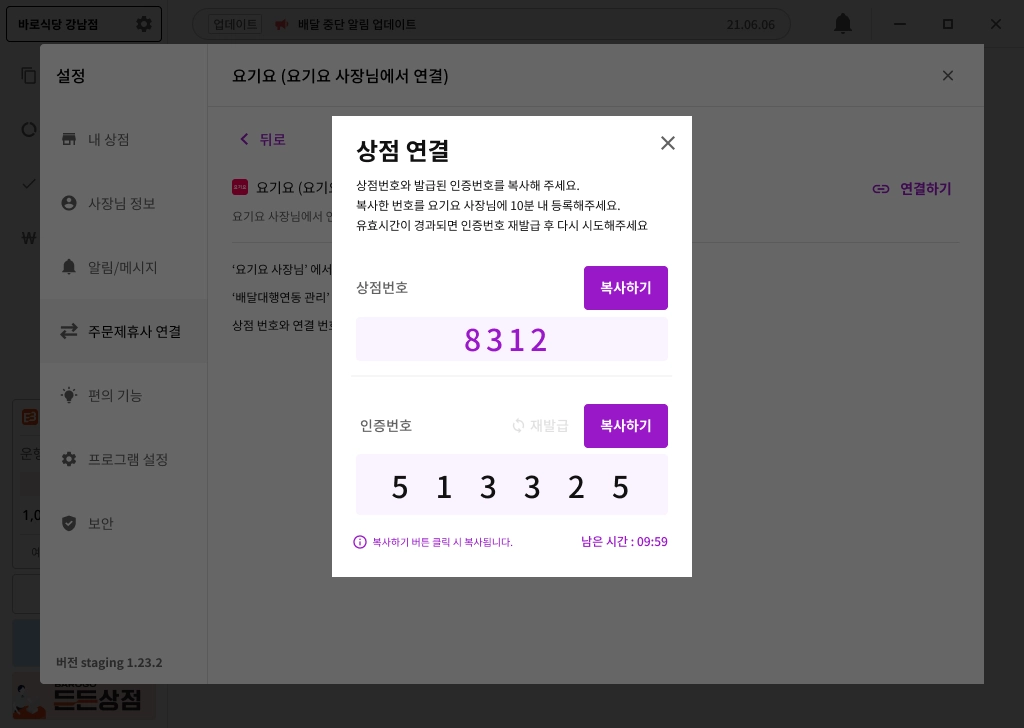Click the checkmark icon in left sidebar

click(x=28, y=183)
